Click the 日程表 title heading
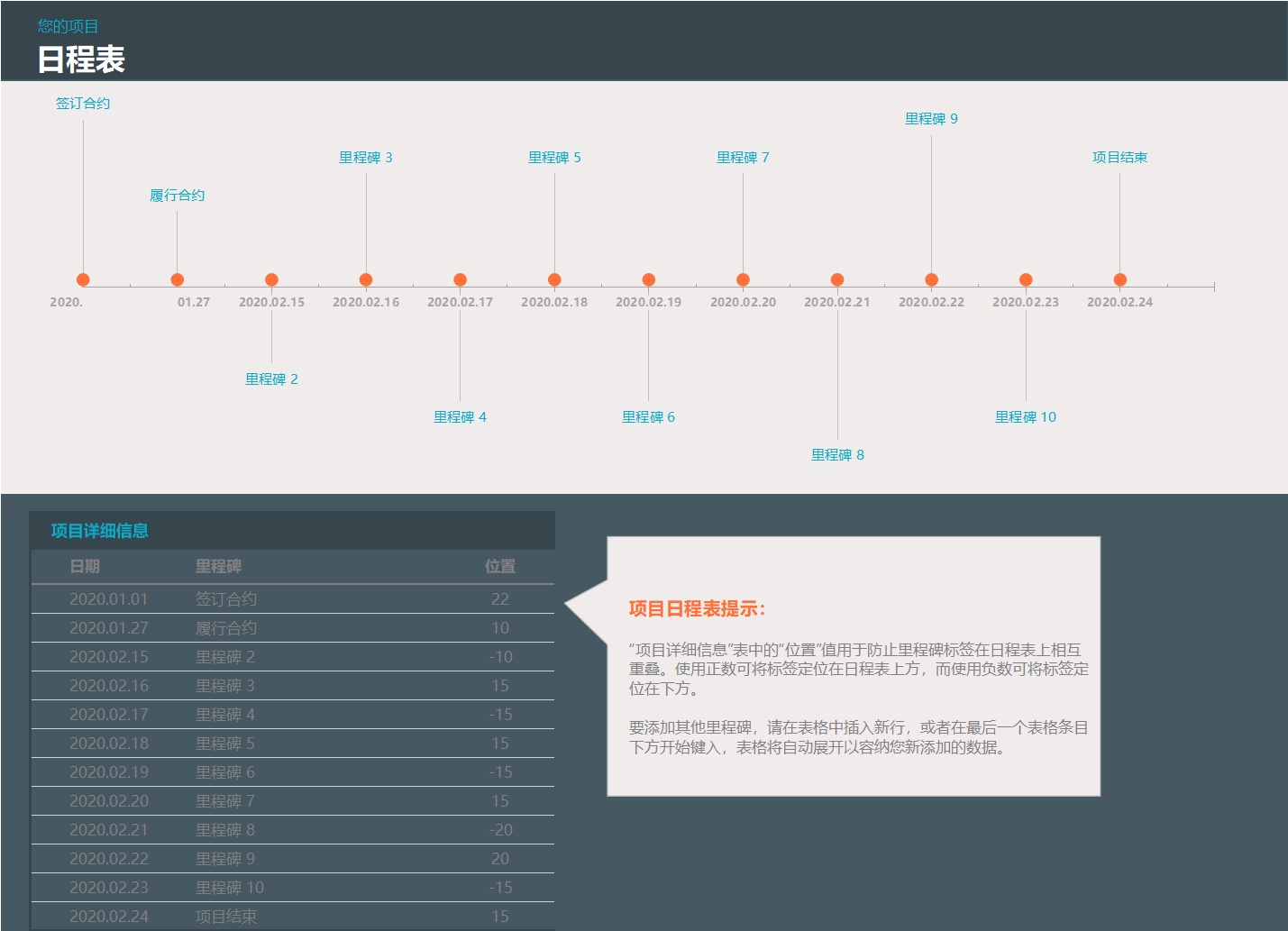This screenshot has height=931, width=1288. click(81, 59)
